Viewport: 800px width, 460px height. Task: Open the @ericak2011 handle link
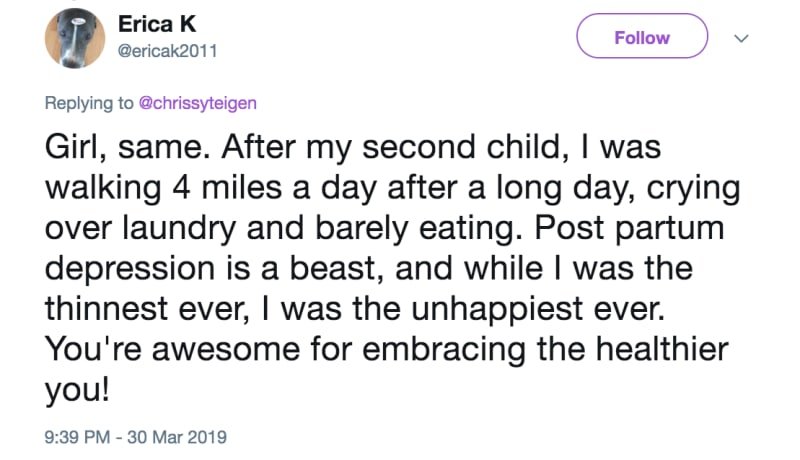coord(168,51)
